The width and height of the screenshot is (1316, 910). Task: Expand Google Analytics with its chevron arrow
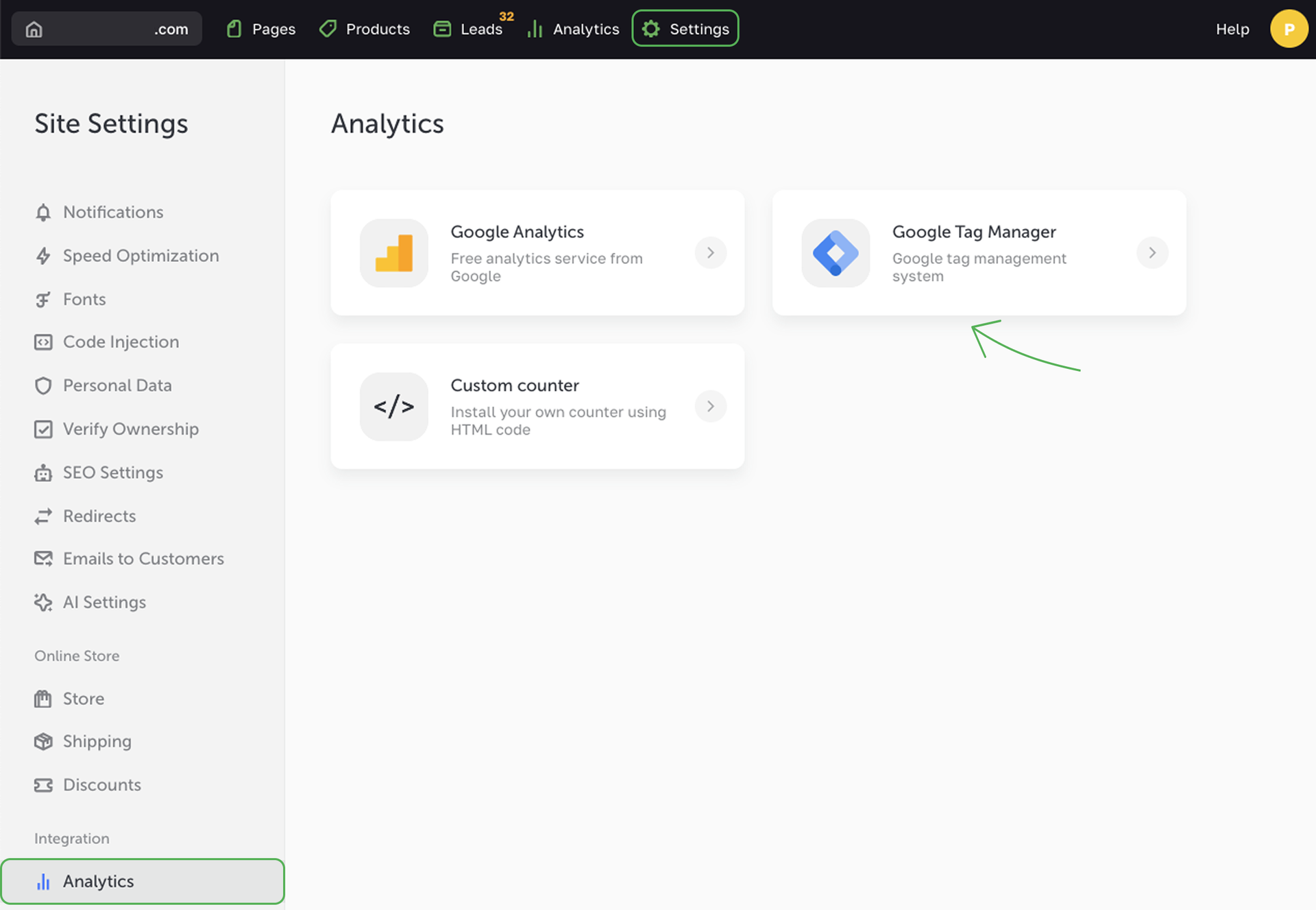coord(711,253)
